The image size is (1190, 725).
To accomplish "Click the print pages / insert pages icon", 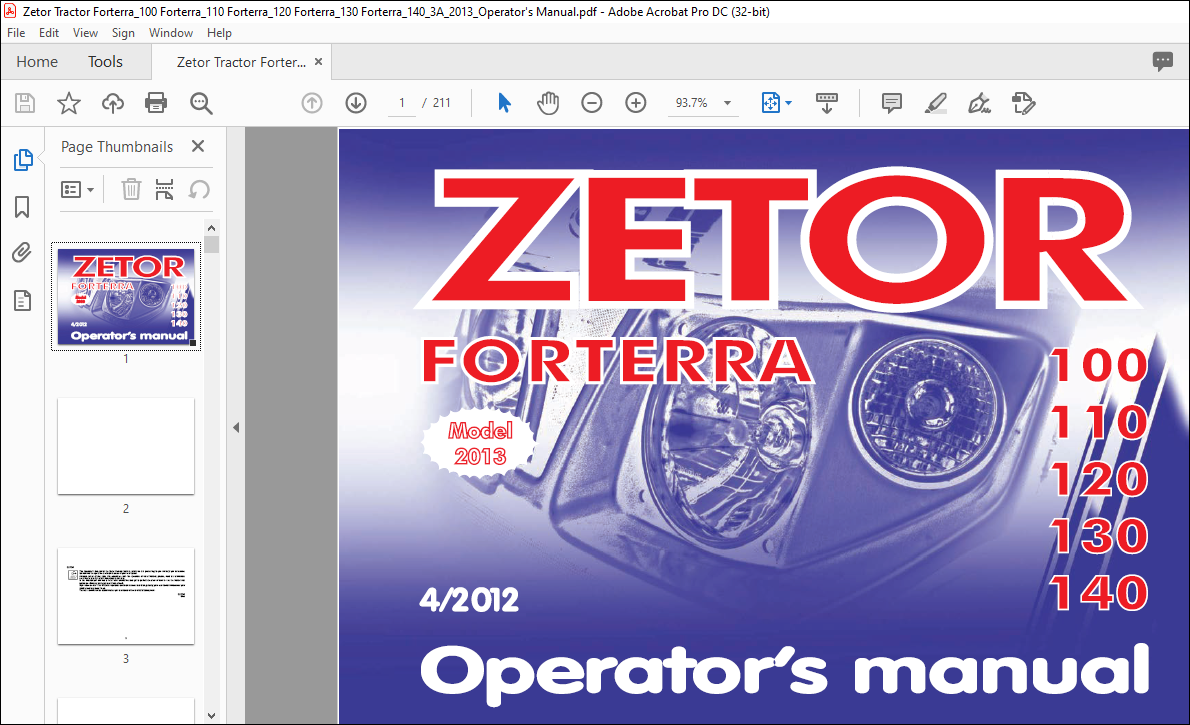I will coord(164,189).
